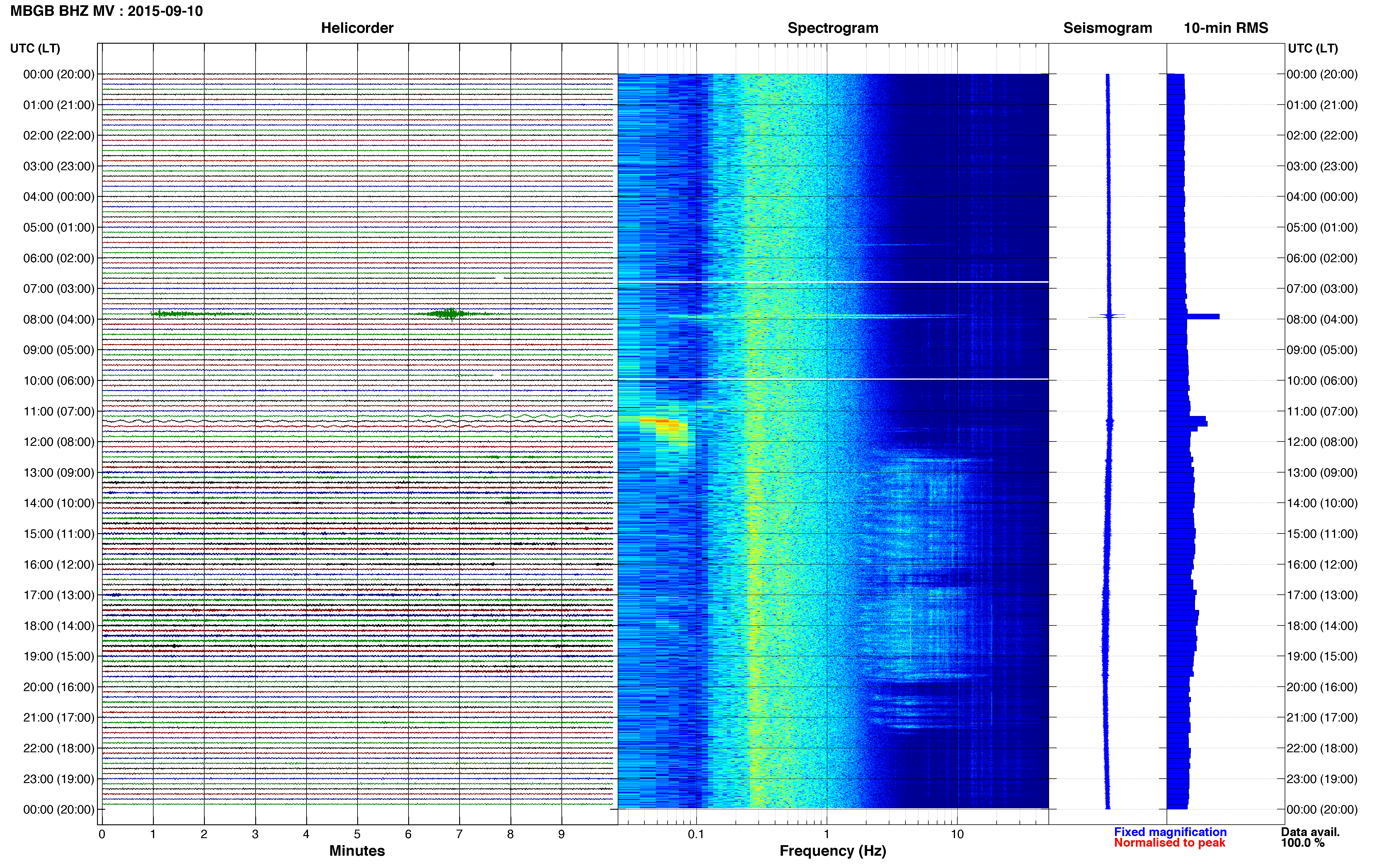Image resolution: width=1389 pixels, height=868 pixels.
Task: Click '12:00 (08:00)' on the helicorder time axis
Action: point(59,442)
